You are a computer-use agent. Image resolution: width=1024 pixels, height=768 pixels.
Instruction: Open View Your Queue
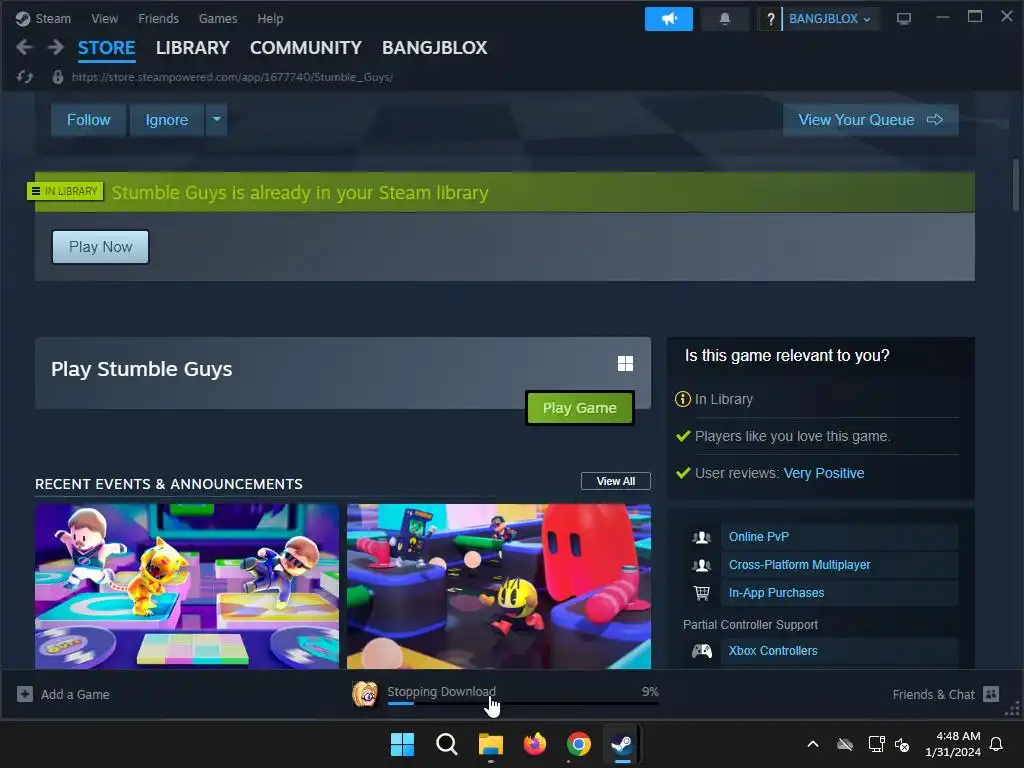pos(871,120)
